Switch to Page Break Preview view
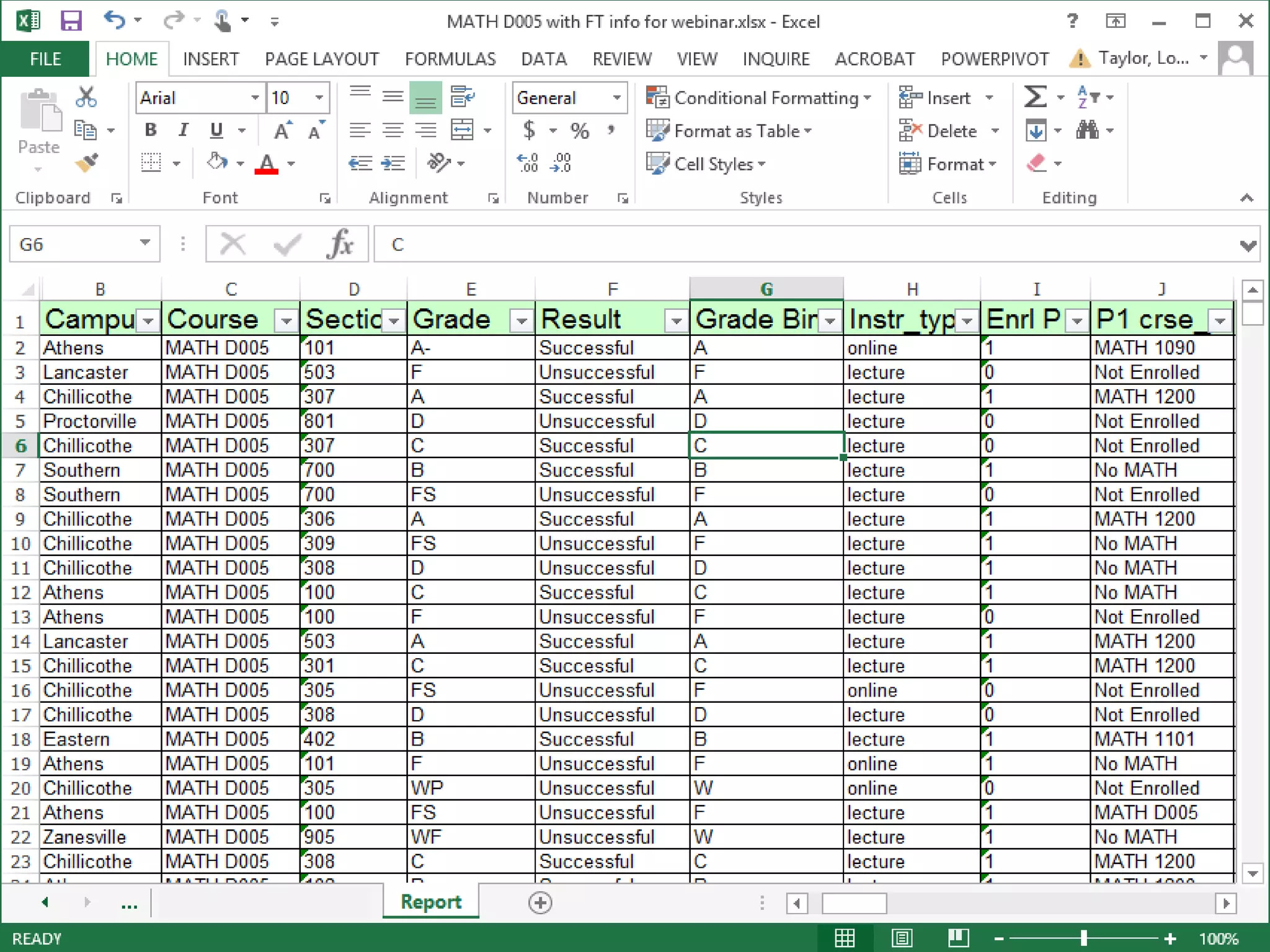1270x952 pixels. [x=958, y=938]
